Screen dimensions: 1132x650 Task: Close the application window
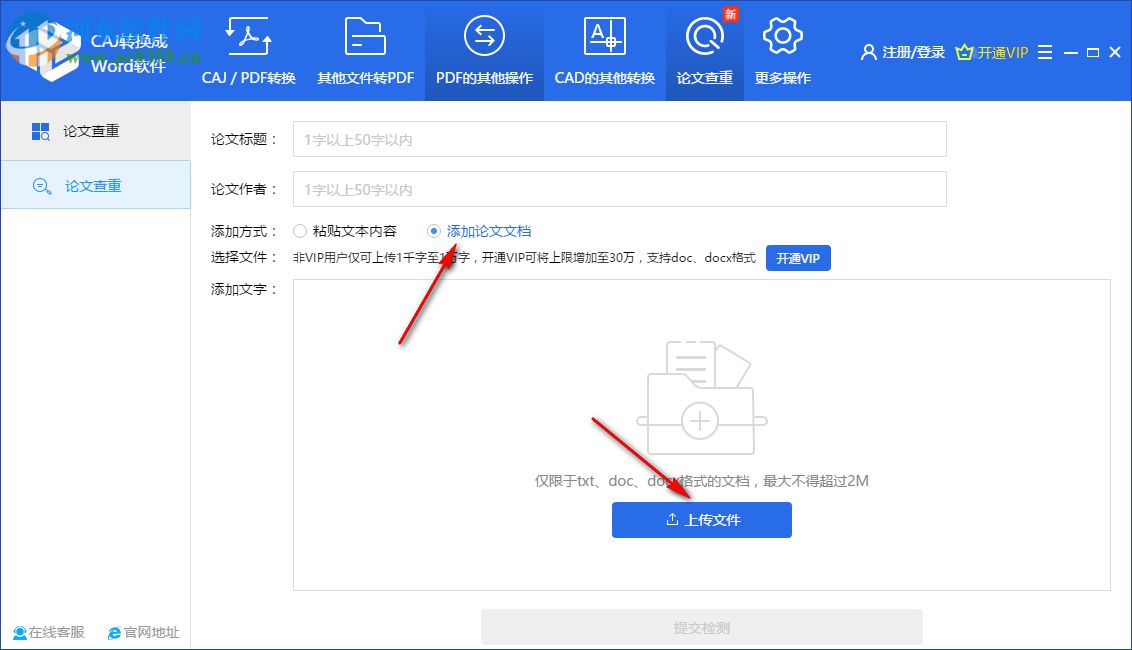coord(1115,52)
